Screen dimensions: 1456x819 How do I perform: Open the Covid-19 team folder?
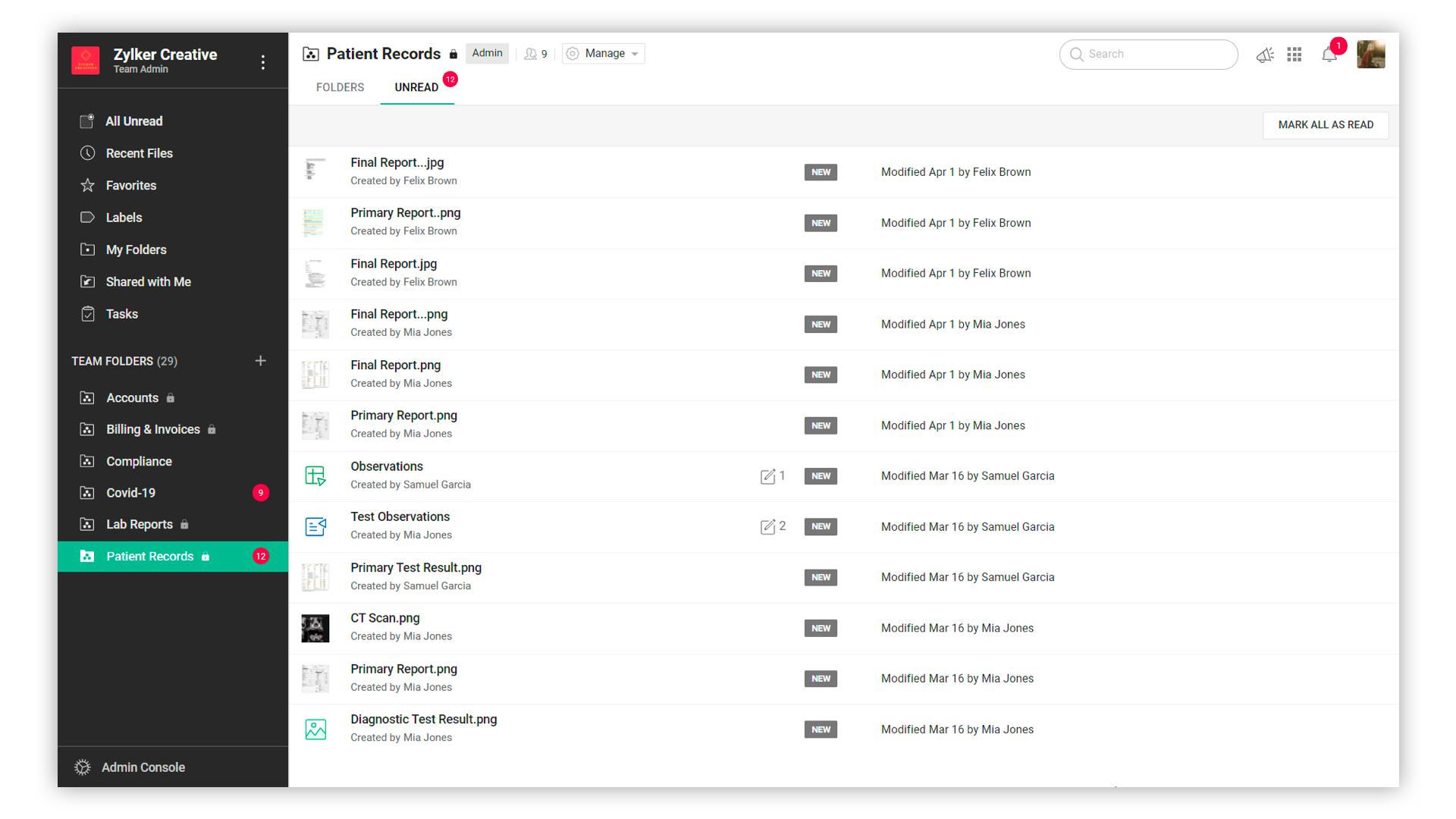(x=131, y=493)
